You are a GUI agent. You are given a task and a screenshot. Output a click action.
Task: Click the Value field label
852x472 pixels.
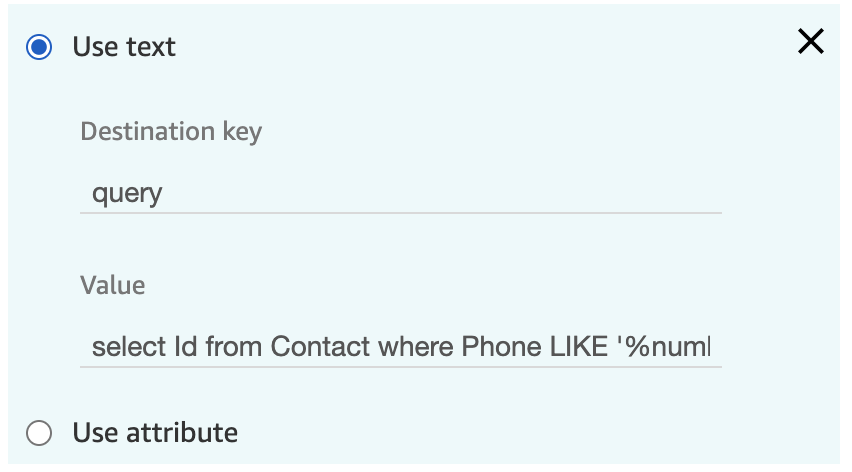[112, 285]
